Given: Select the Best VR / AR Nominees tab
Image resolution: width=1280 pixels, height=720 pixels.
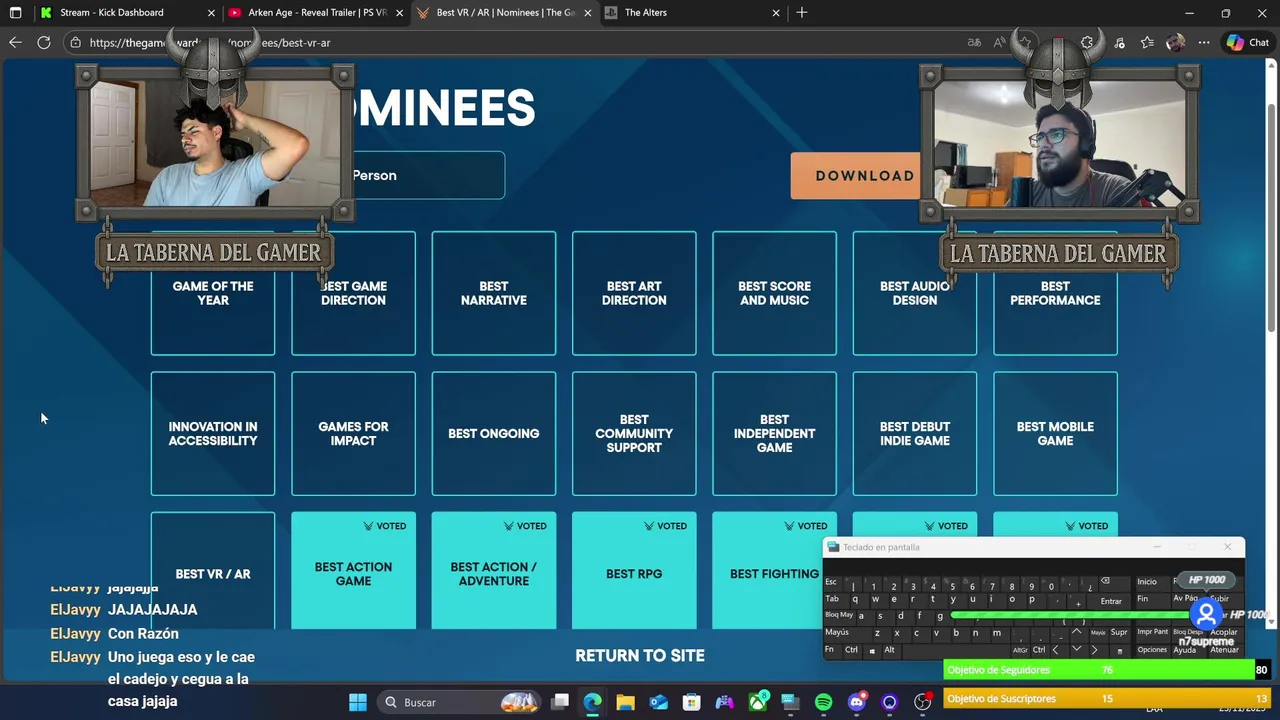Looking at the screenshot, I should tap(506, 13).
